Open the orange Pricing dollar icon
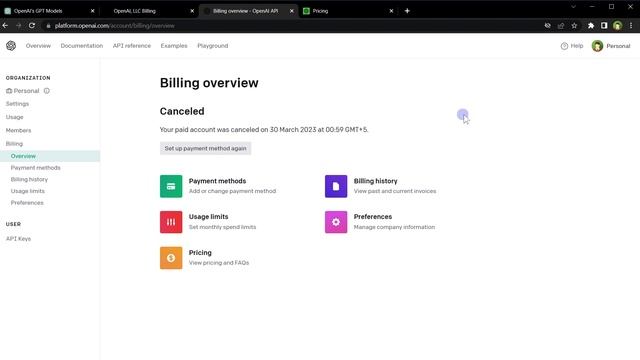Screen dimensions: 640x360 coord(171,258)
